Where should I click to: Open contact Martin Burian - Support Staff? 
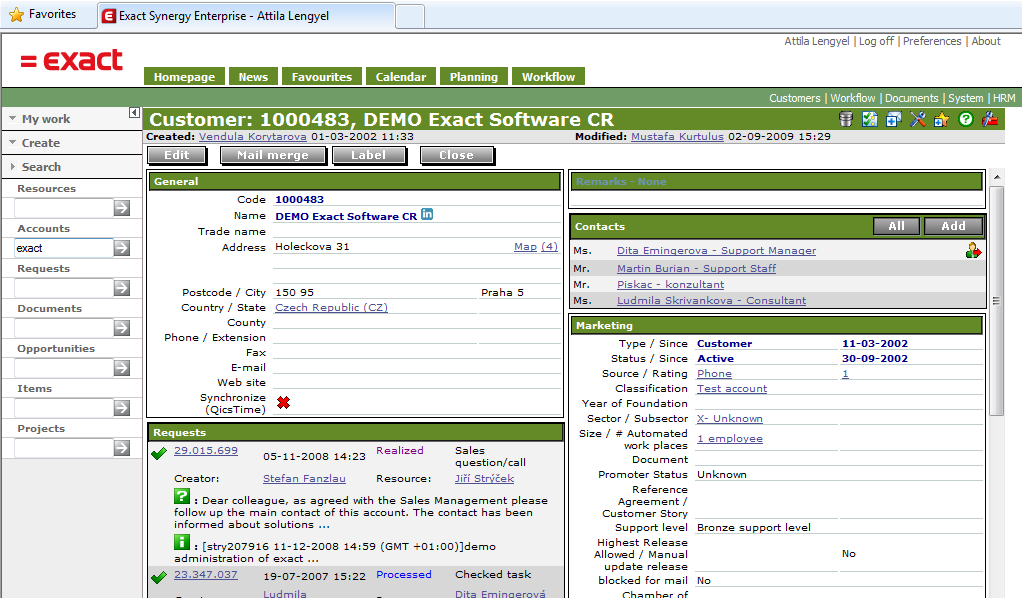(x=697, y=268)
